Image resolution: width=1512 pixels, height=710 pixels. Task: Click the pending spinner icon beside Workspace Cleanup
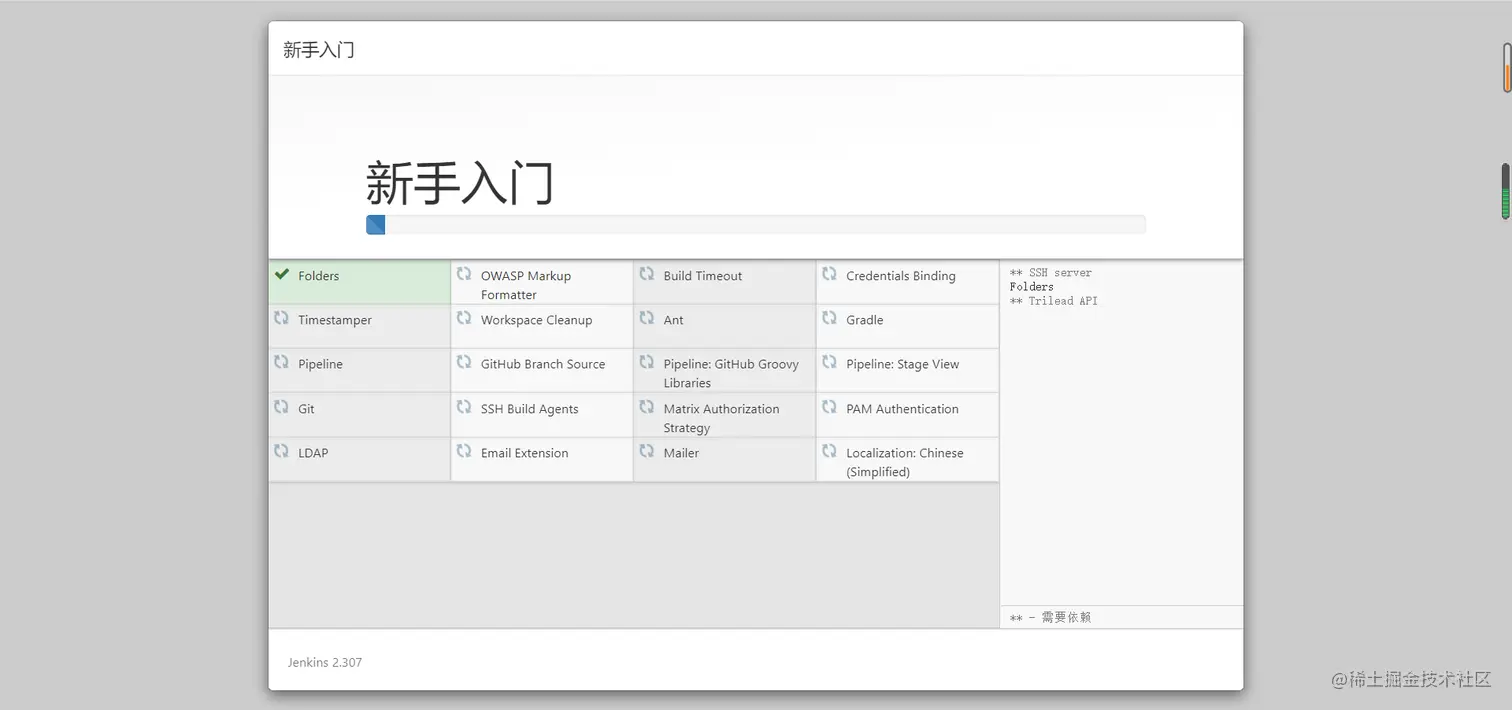click(464, 318)
